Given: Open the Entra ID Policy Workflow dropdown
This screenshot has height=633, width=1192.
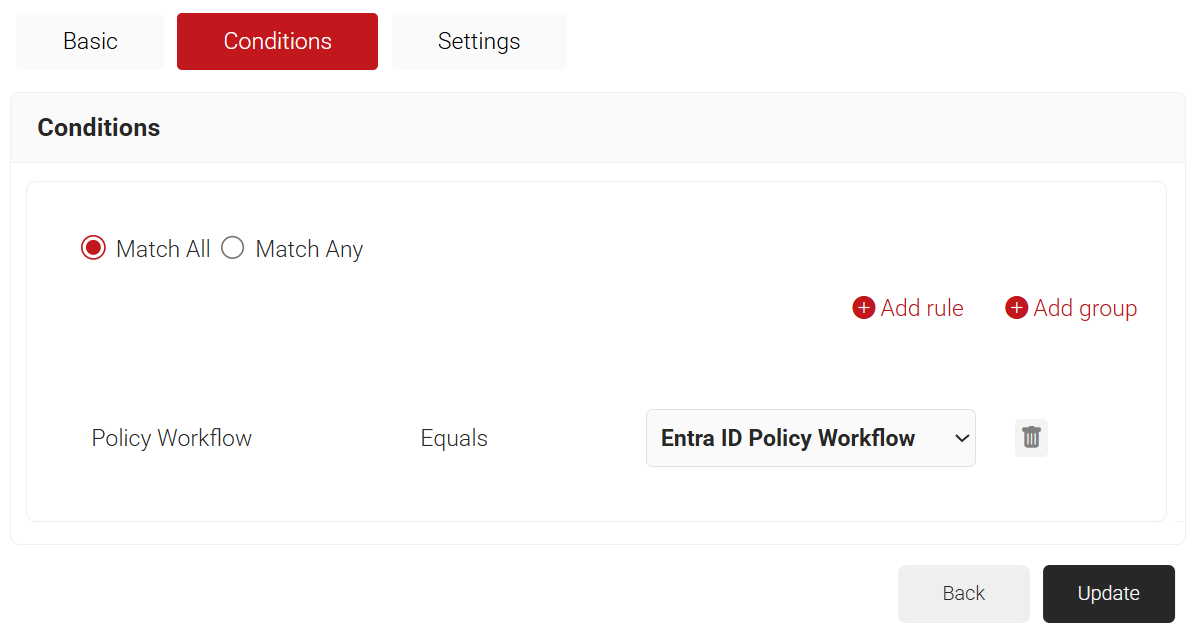Looking at the screenshot, I should click(810, 438).
